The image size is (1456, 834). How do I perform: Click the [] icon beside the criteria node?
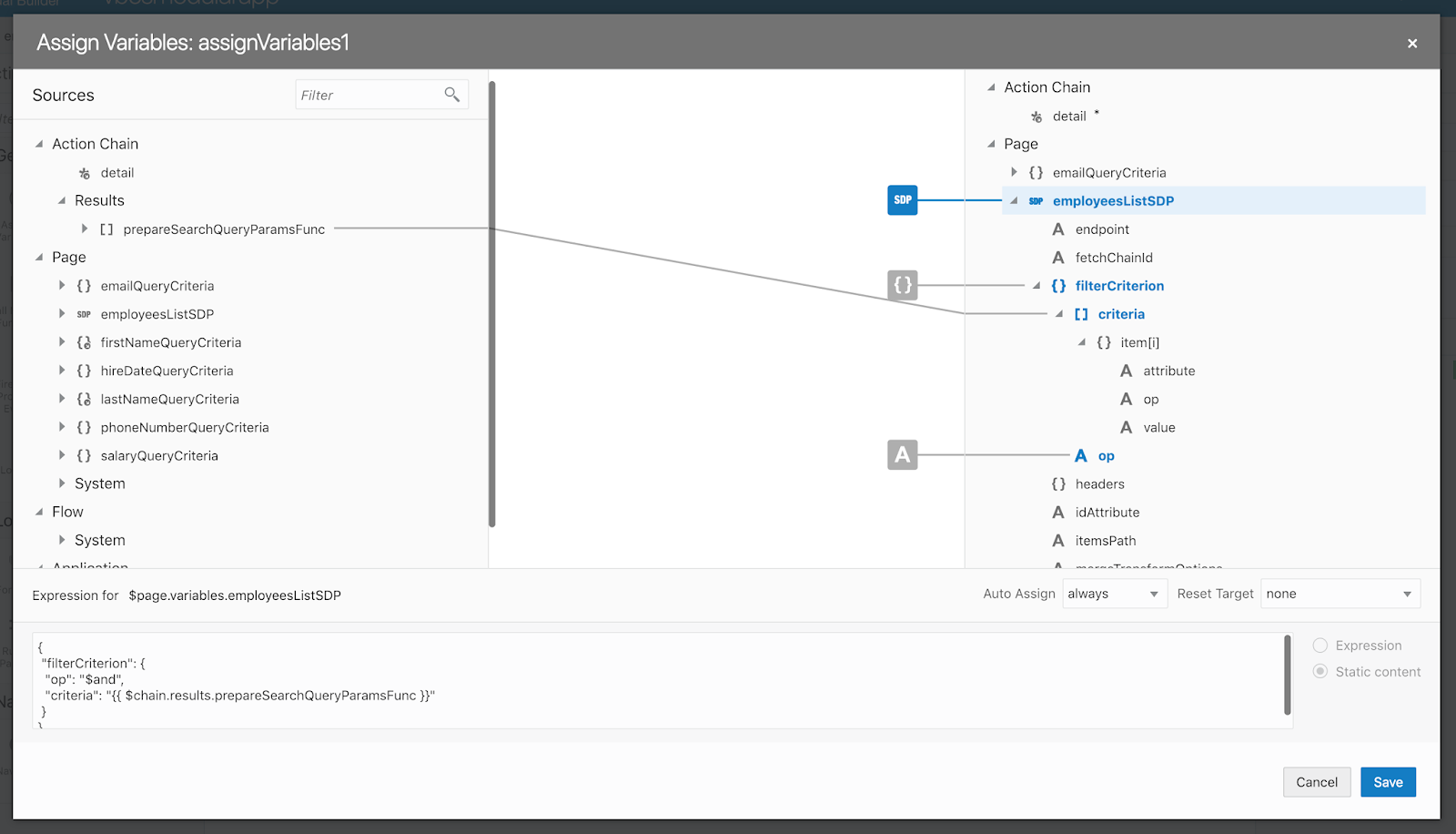point(1080,313)
